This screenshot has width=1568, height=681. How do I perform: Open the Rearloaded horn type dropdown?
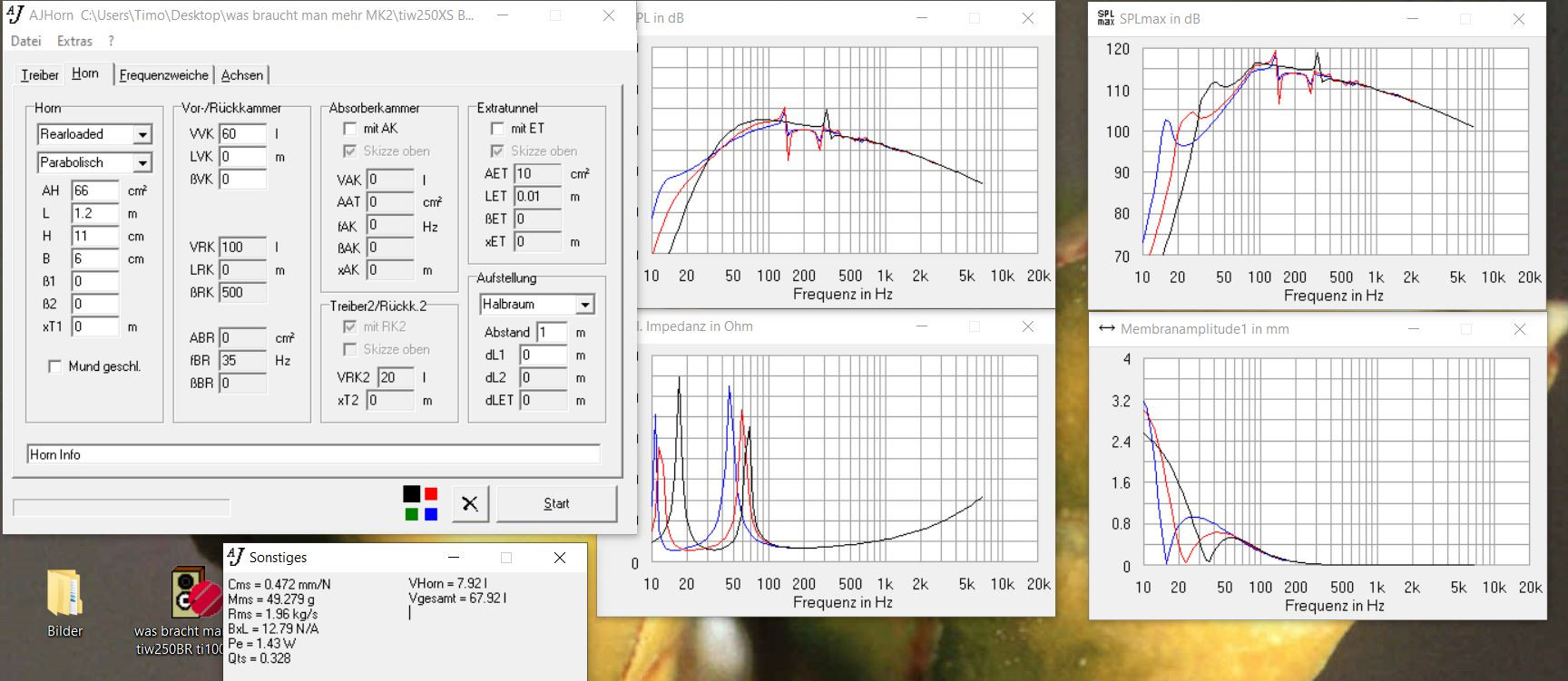(x=142, y=134)
